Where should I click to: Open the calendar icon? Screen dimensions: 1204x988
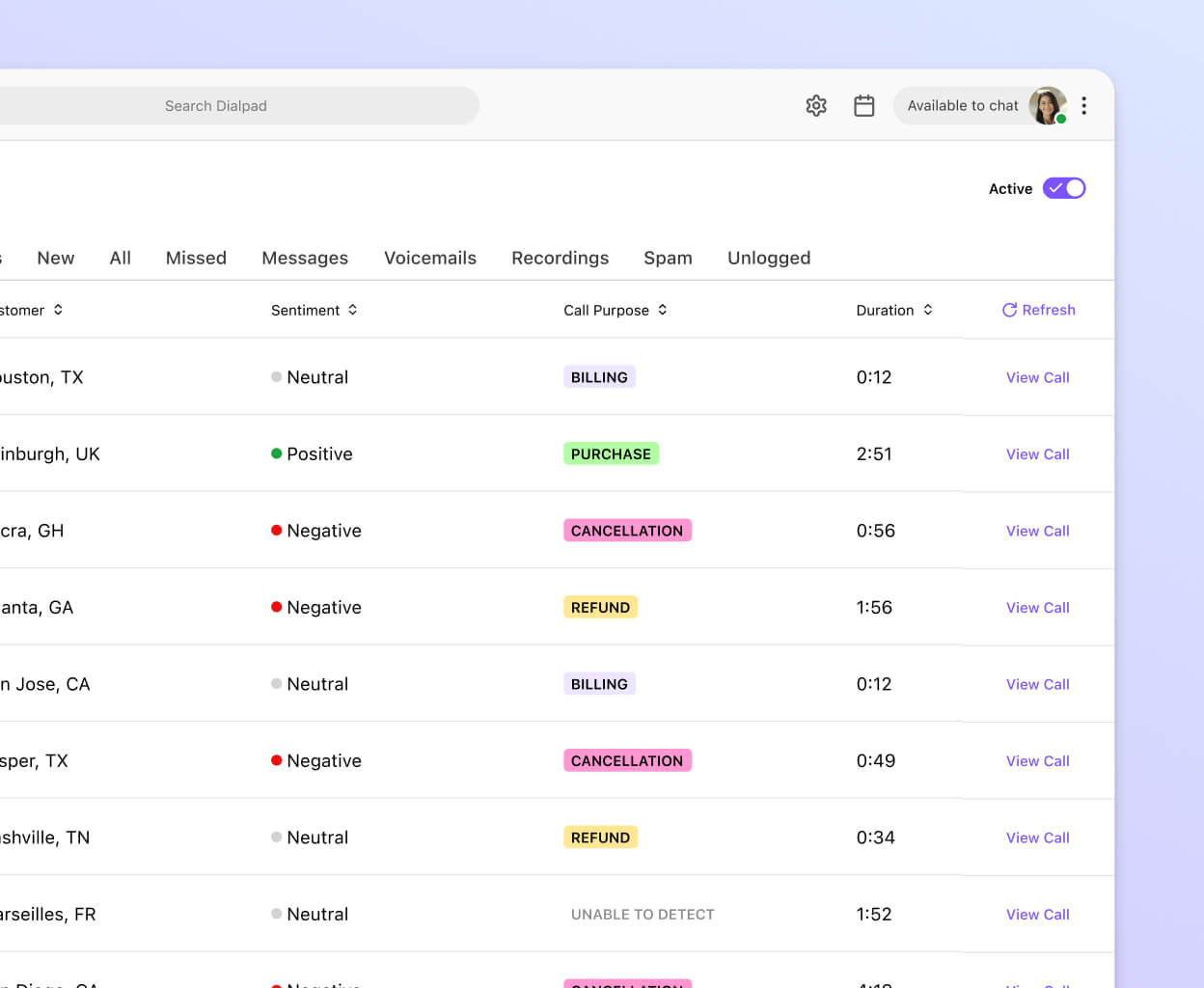(x=864, y=105)
